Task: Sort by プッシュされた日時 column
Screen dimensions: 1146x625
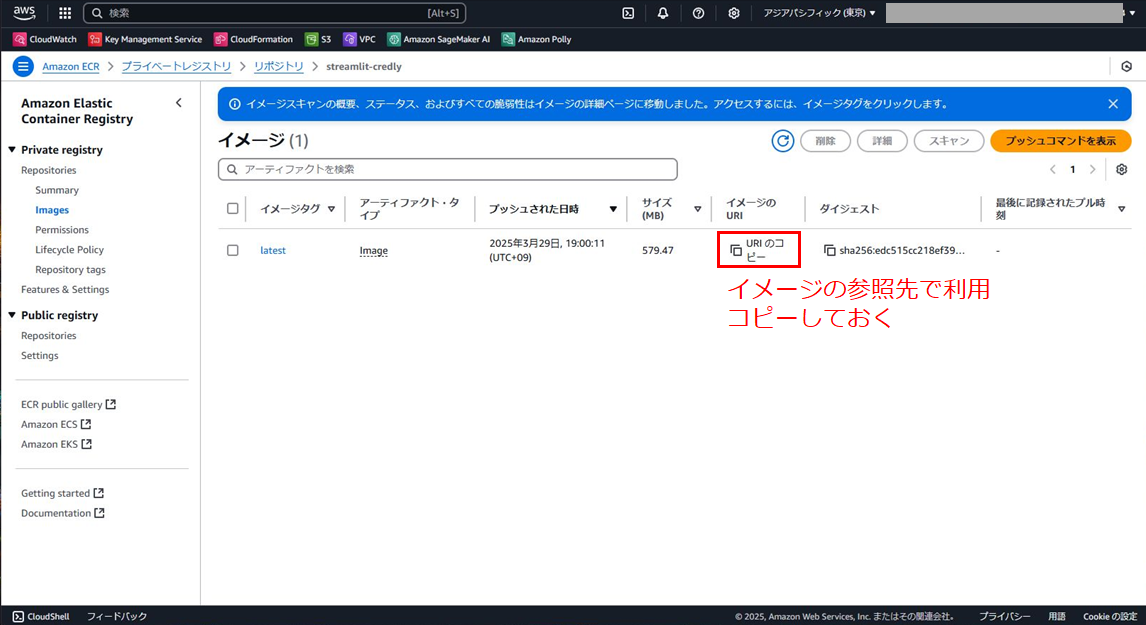Action: click(614, 208)
